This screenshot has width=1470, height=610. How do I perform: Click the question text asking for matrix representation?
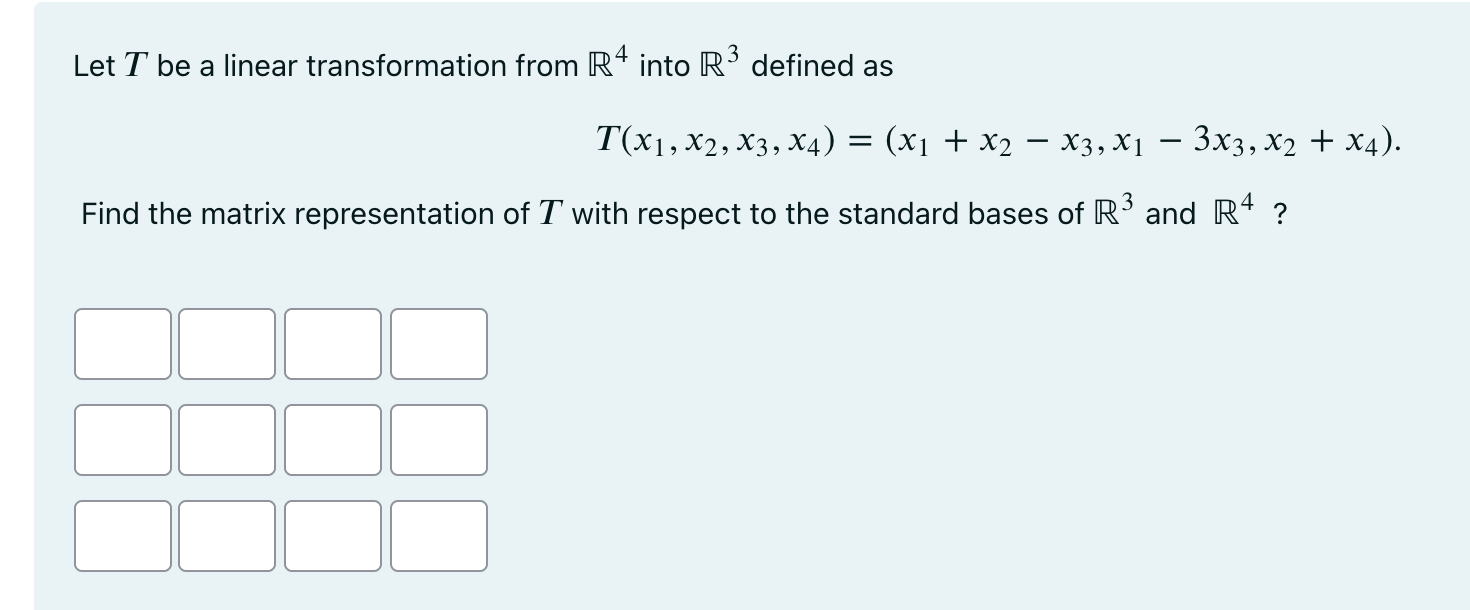(x=683, y=212)
